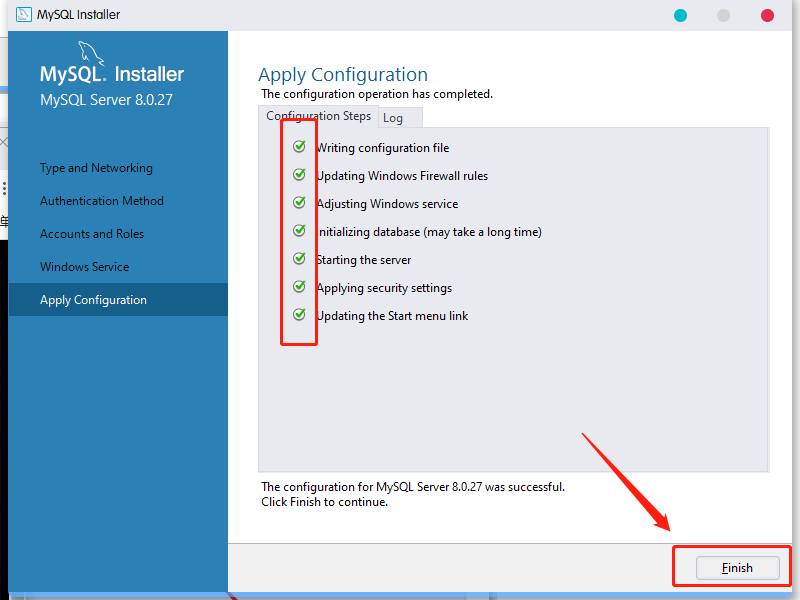Screen dimensions: 800x600
Task: Click the 'Starting the server' step text
Action: coord(364,260)
